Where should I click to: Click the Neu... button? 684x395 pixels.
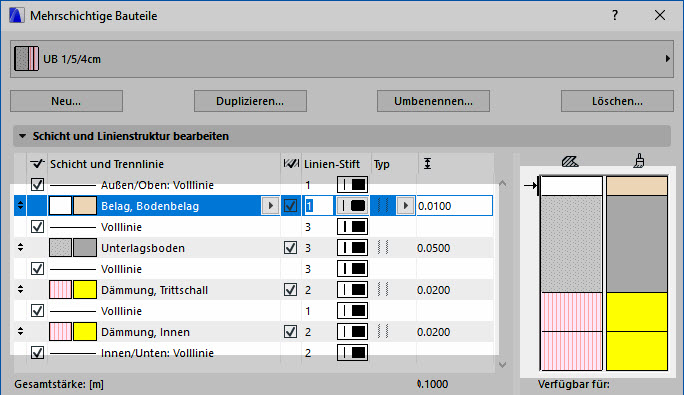(66, 101)
